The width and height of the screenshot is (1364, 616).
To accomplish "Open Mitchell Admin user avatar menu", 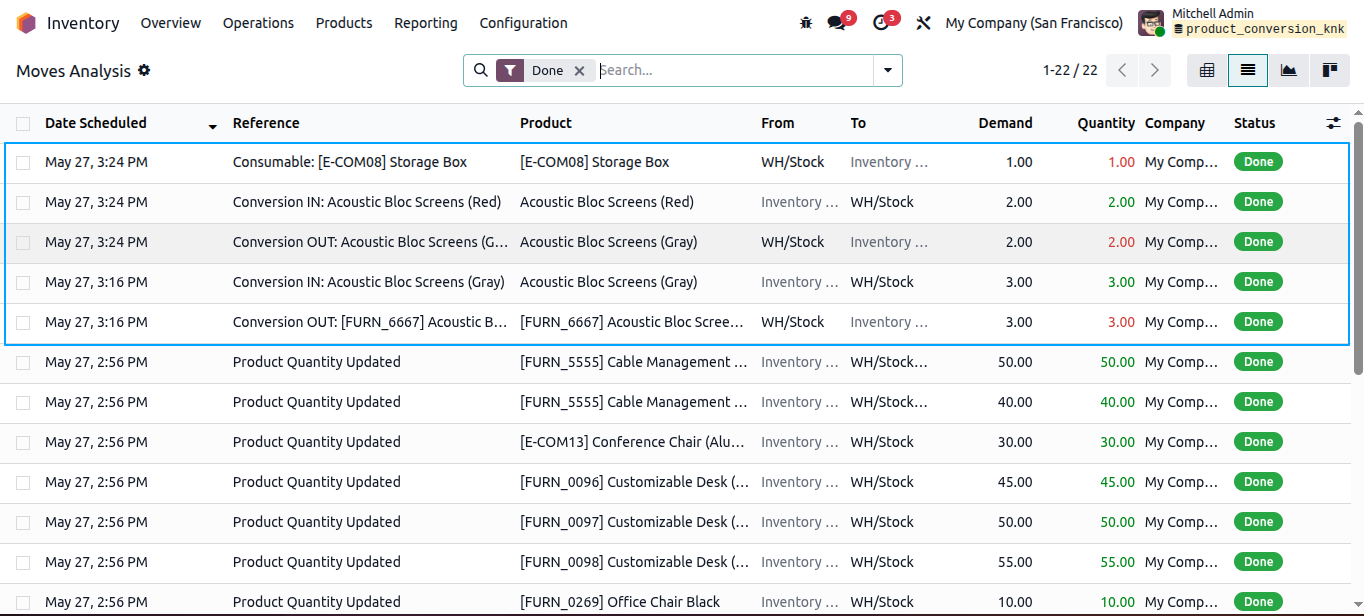I will click(1151, 23).
